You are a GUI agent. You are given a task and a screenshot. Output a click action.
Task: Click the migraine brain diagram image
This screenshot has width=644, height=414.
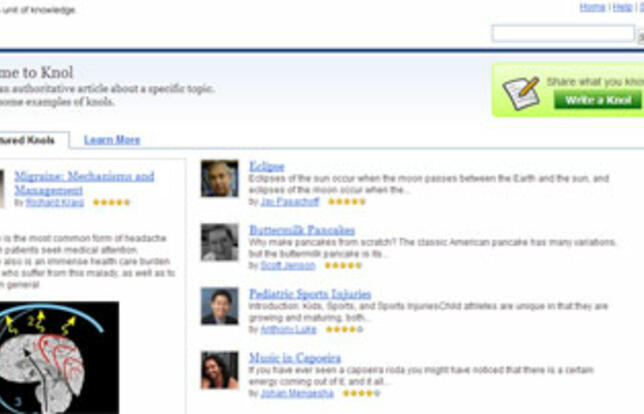pyautogui.click(x=60, y=358)
